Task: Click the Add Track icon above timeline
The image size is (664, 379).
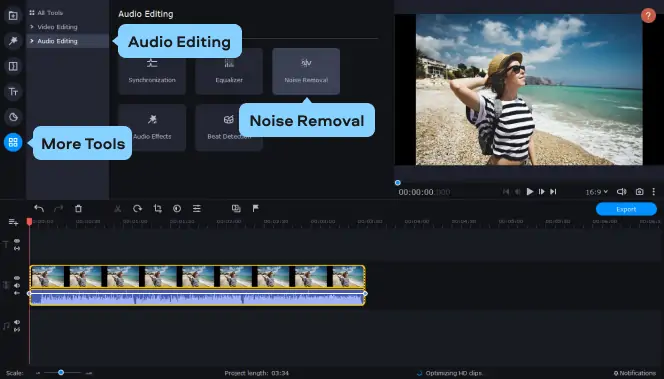Action: coord(13,222)
